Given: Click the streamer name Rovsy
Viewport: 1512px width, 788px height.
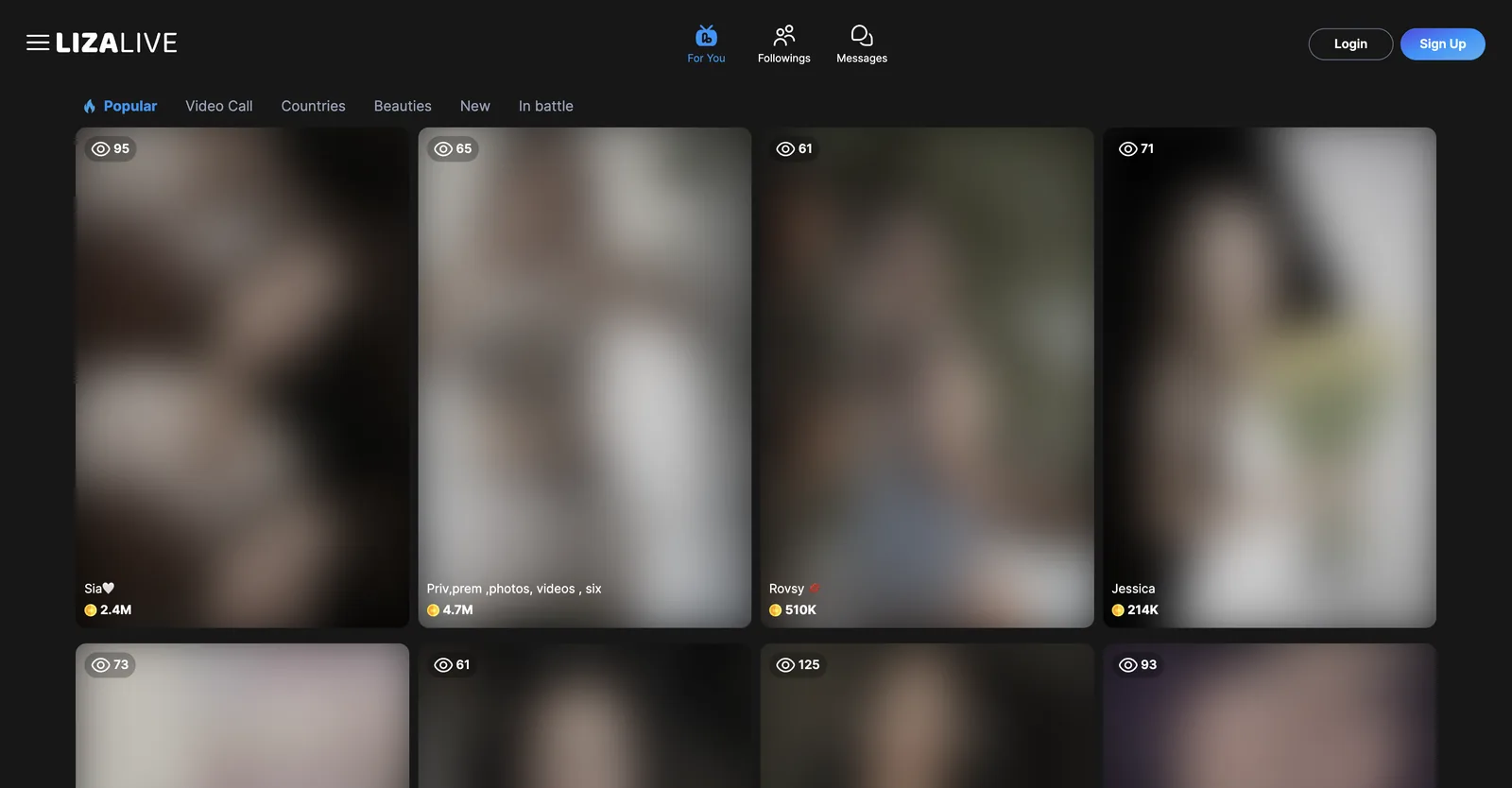Looking at the screenshot, I should point(794,589).
